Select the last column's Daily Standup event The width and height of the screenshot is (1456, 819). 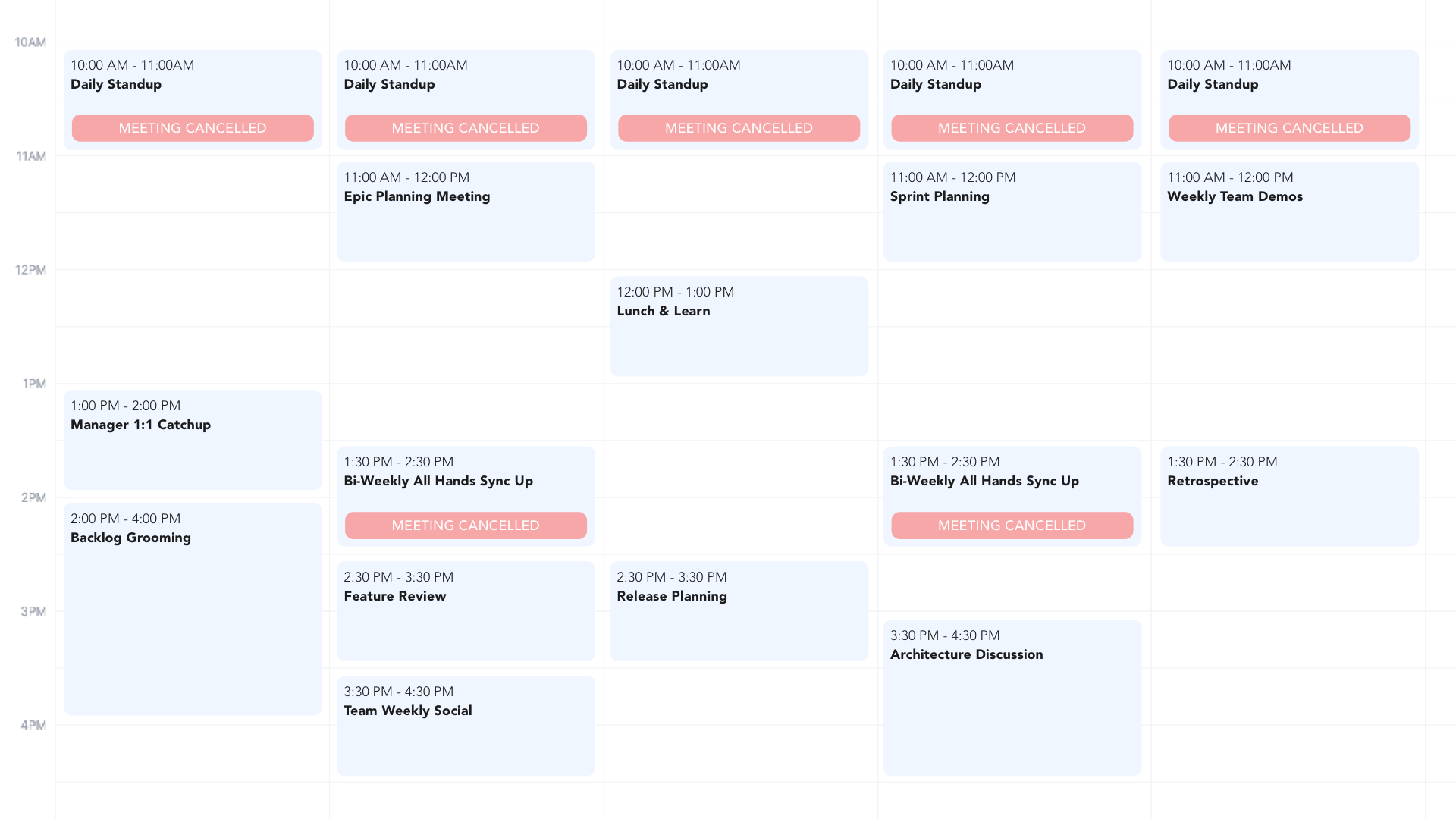(x=1288, y=83)
